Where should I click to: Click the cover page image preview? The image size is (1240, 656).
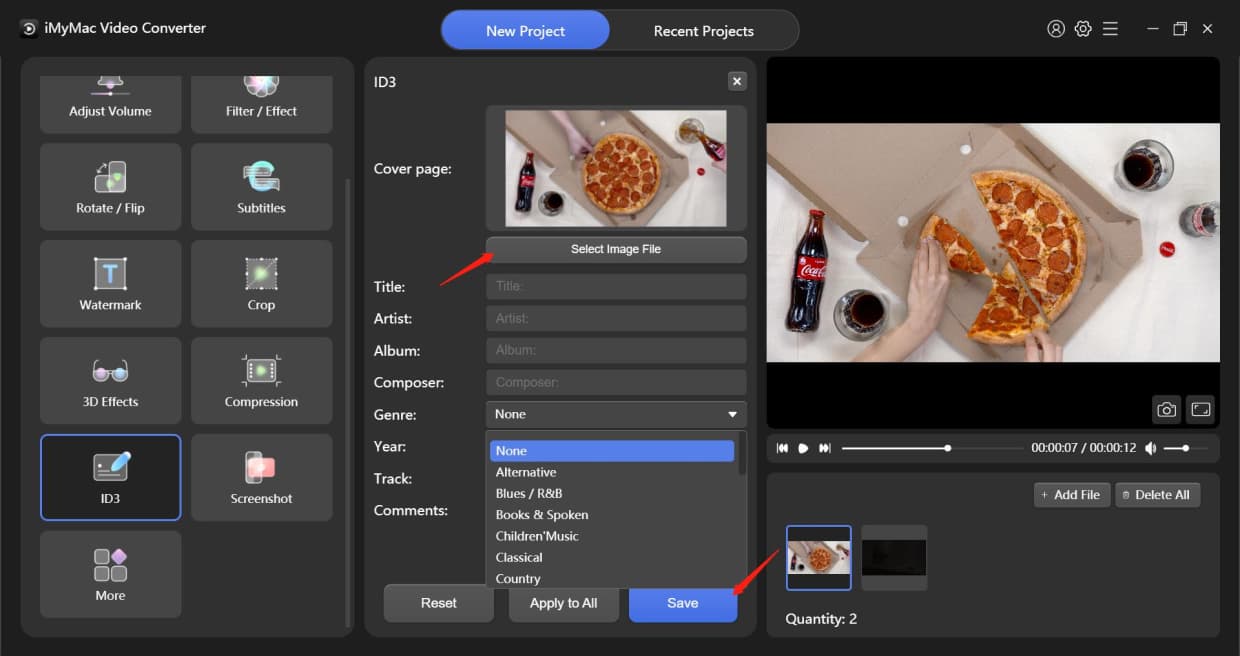(616, 168)
